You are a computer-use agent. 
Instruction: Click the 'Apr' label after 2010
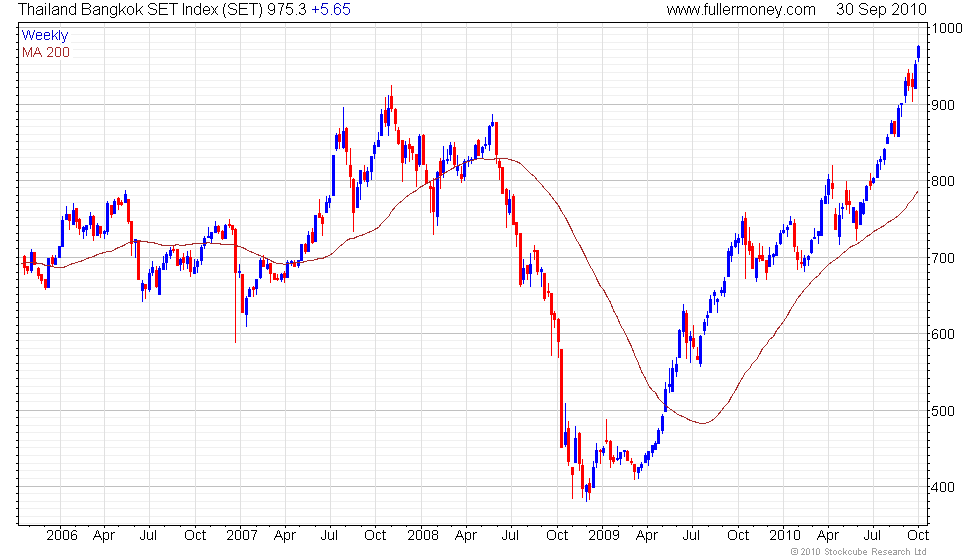828,536
